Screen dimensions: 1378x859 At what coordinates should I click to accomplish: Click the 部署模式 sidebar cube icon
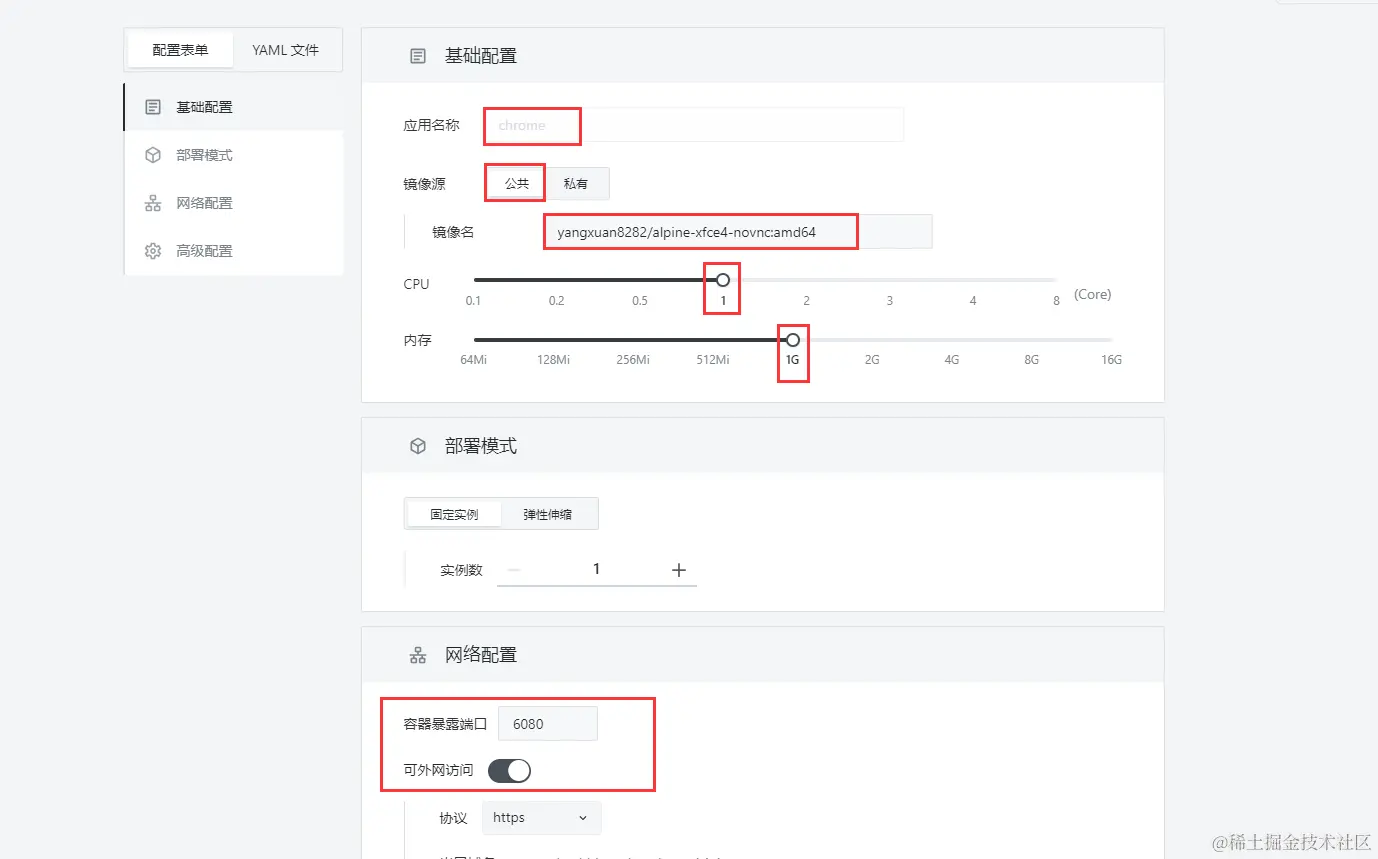tap(153, 155)
